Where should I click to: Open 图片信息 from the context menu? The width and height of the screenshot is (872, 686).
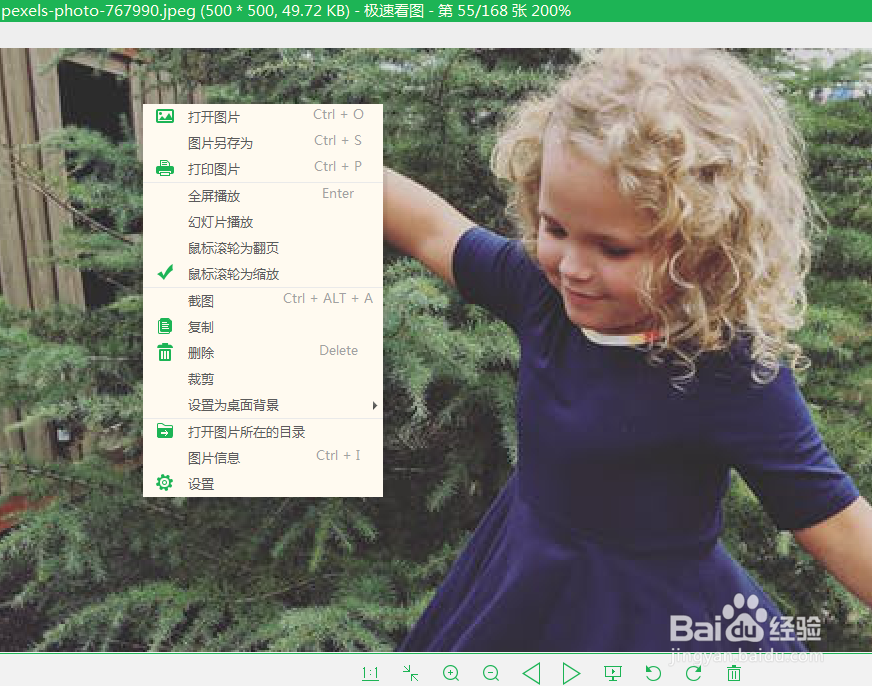[262, 458]
